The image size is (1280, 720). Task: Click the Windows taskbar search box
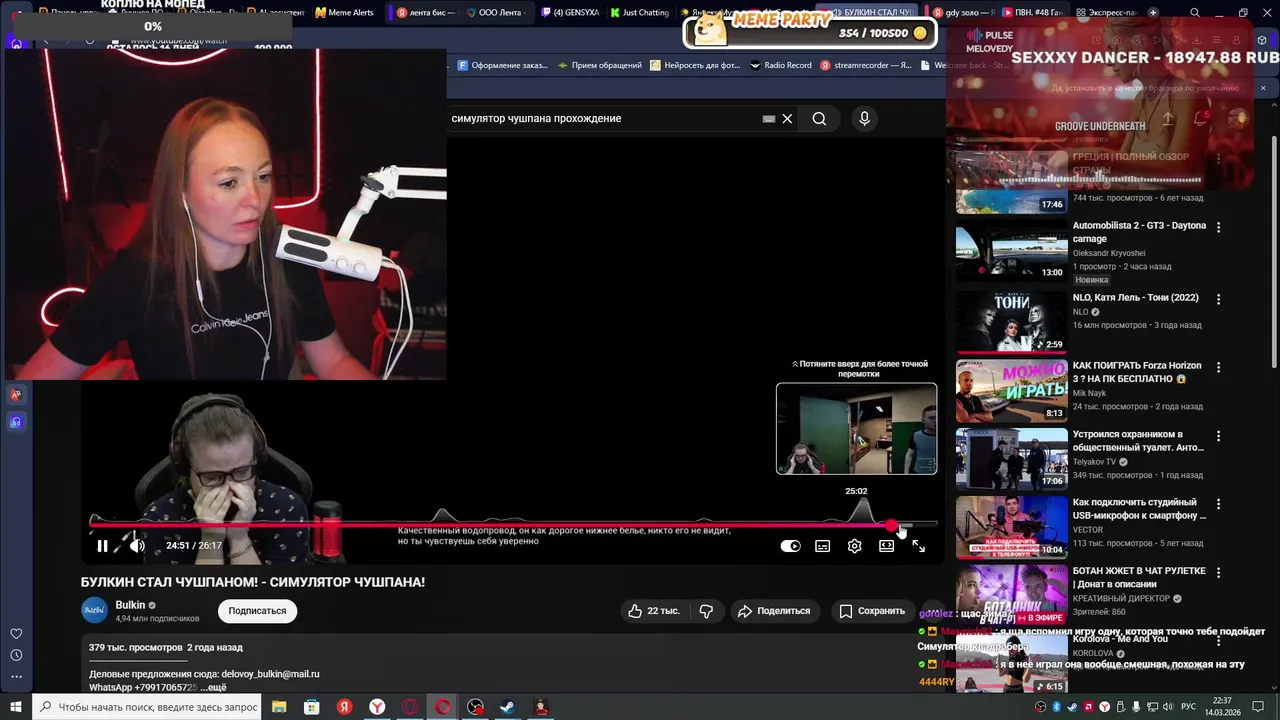click(x=148, y=707)
